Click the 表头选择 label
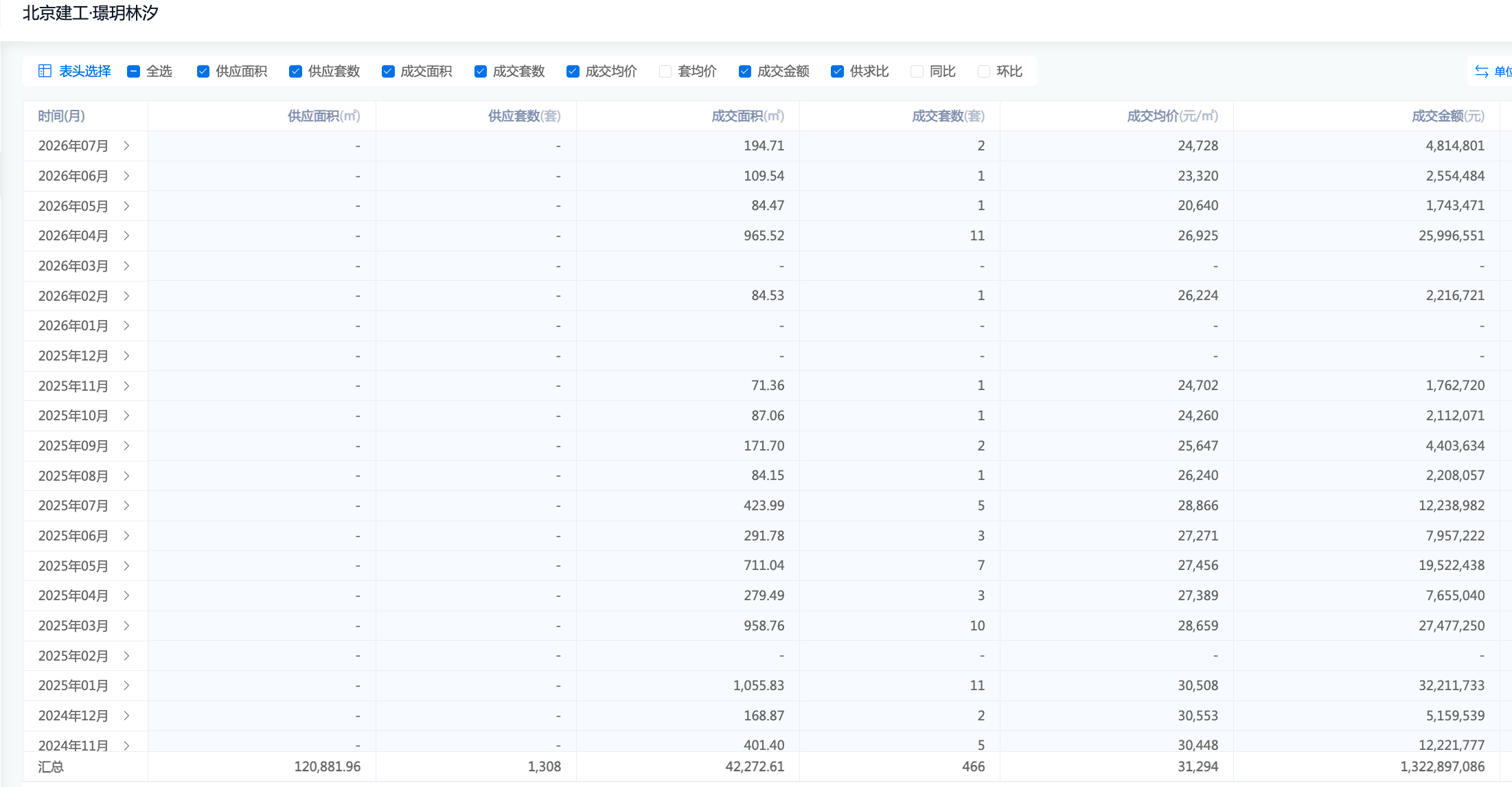This screenshot has height=787, width=1512. click(85, 71)
